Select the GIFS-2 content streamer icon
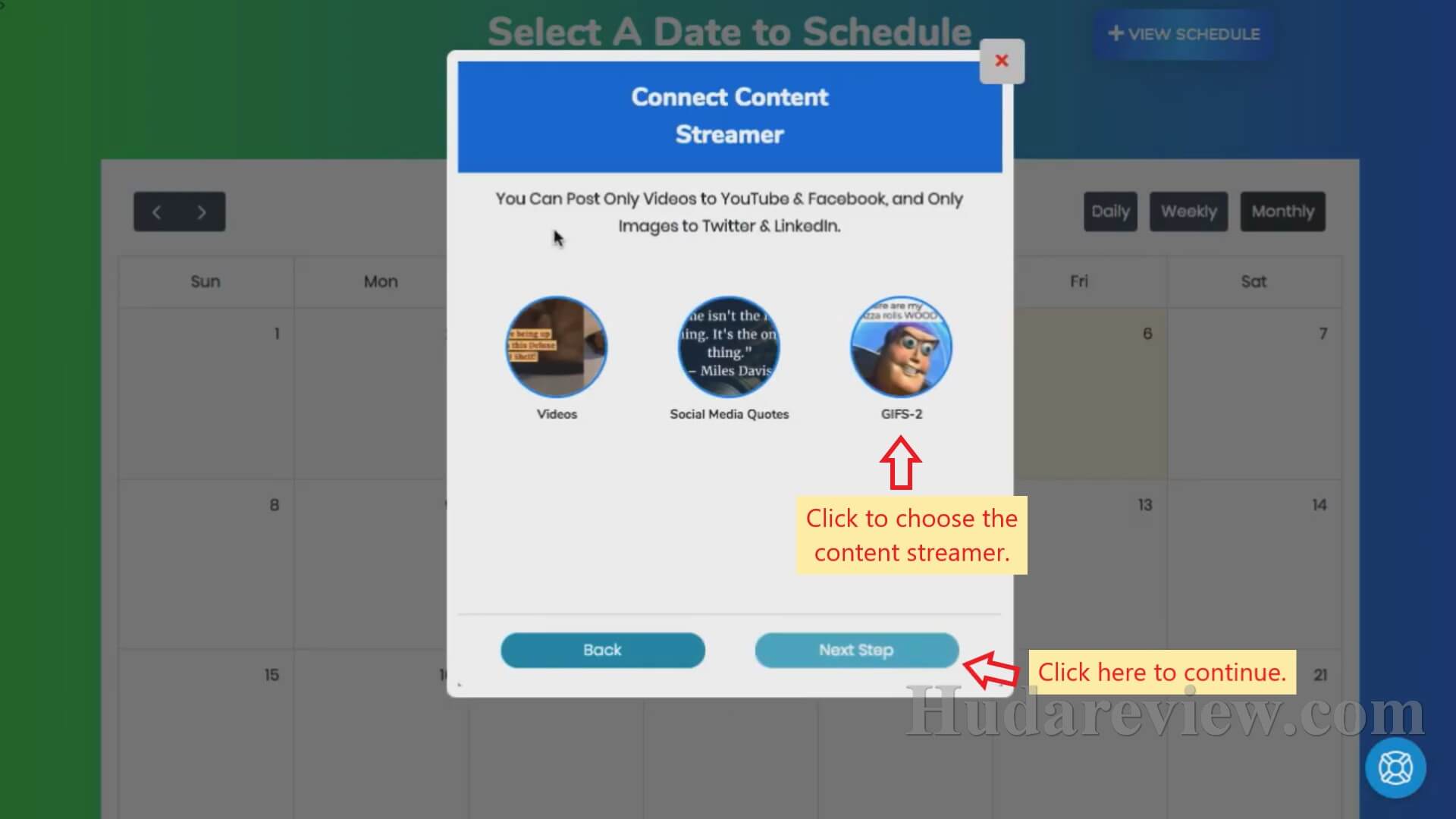The width and height of the screenshot is (1456, 819). 901,343
